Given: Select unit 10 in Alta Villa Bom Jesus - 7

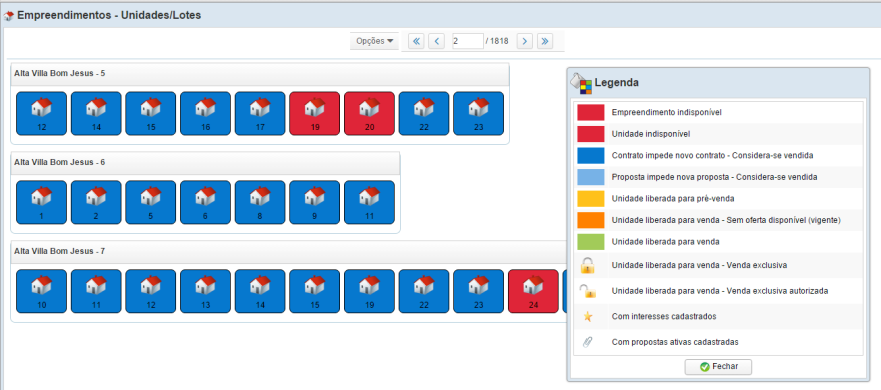Looking at the screenshot, I should pos(42,291).
